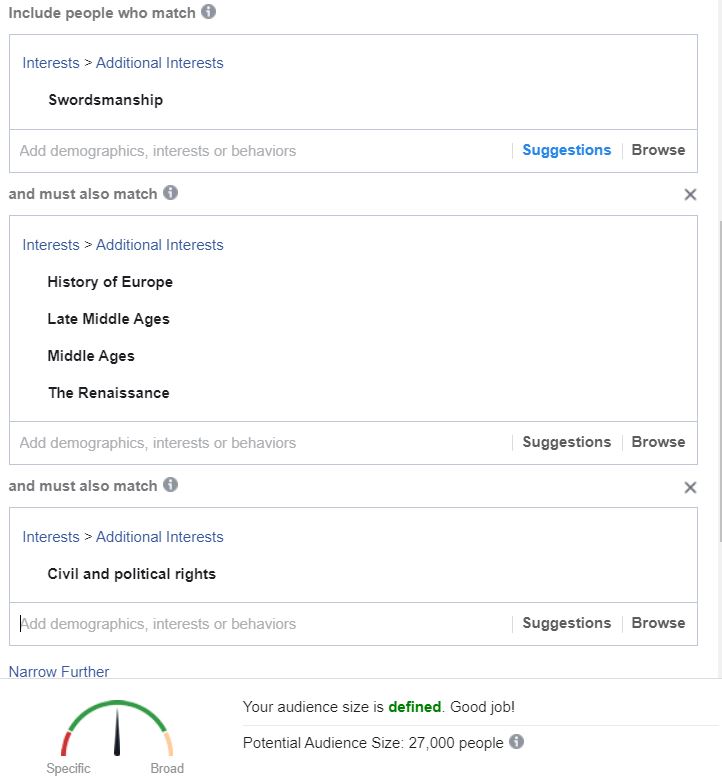Click info icon beside Include people who match

coord(208,12)
